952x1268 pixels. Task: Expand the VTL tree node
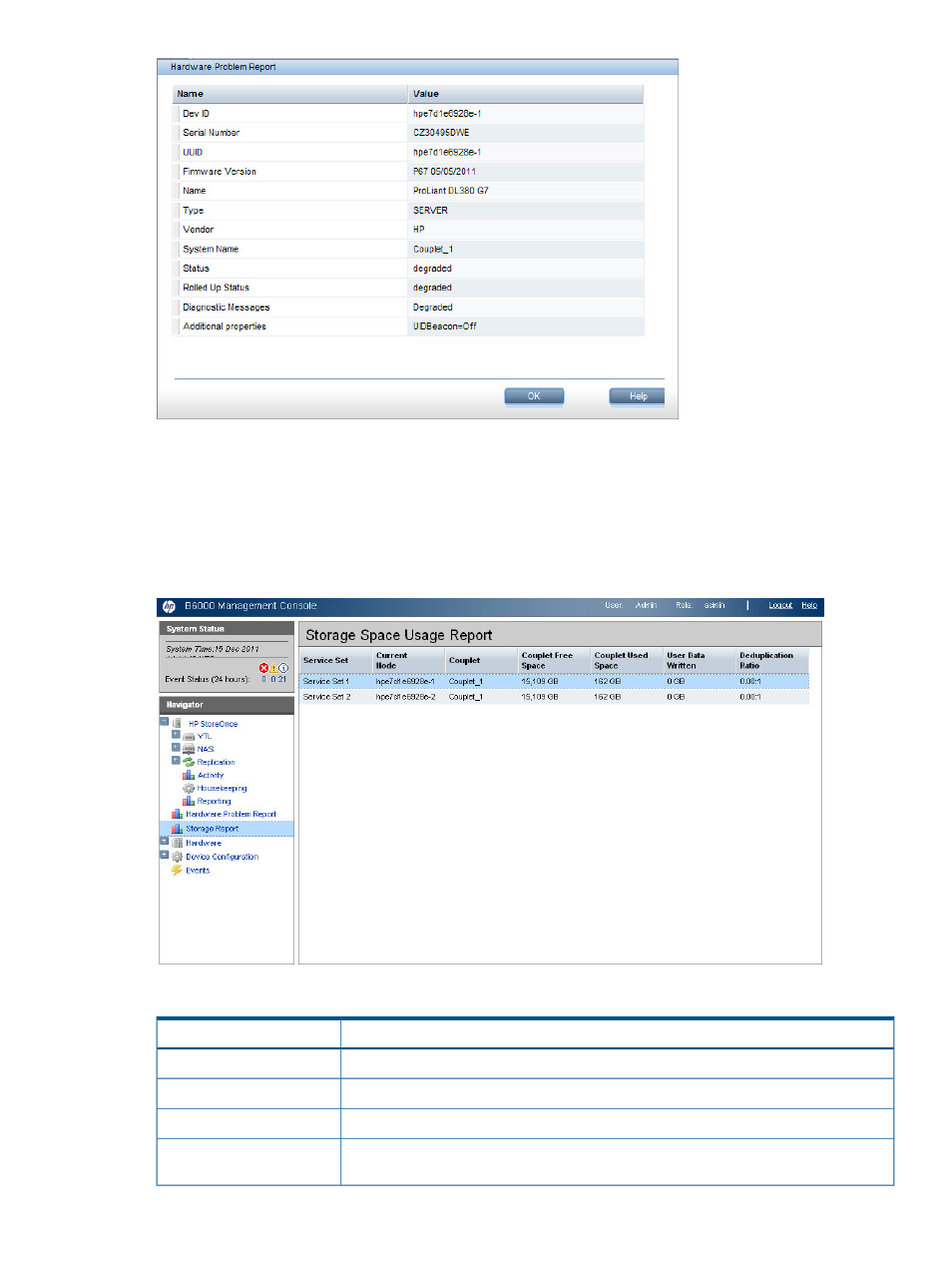click(x=176, y=735)
